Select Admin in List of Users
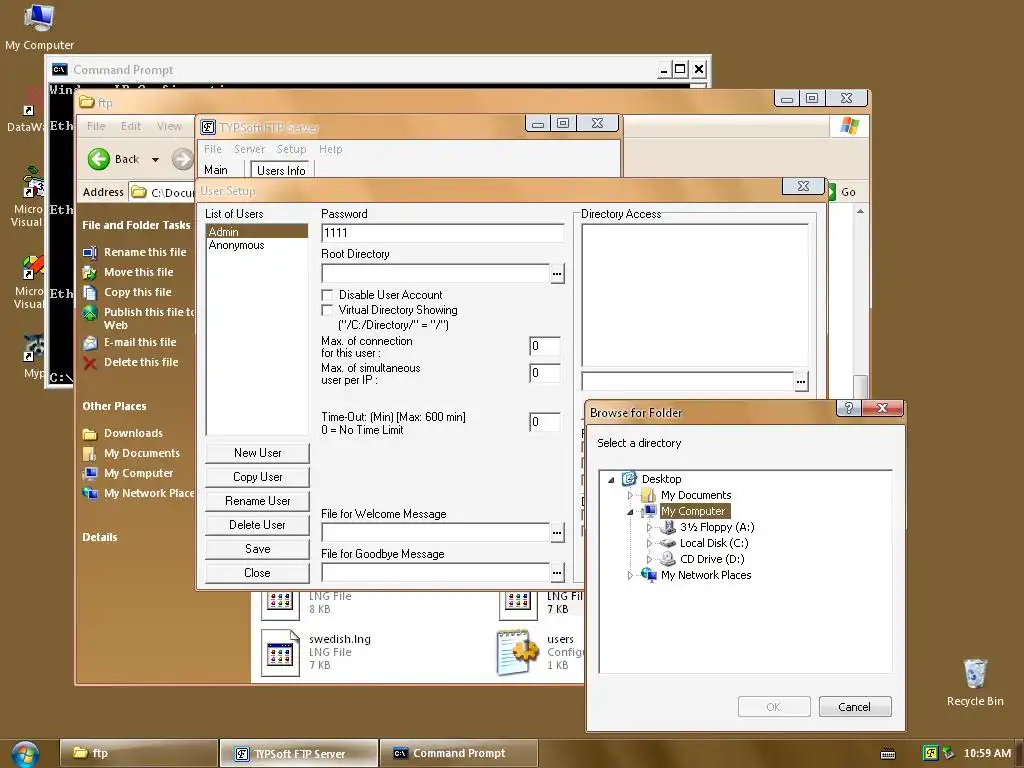 tap(257, 232)
